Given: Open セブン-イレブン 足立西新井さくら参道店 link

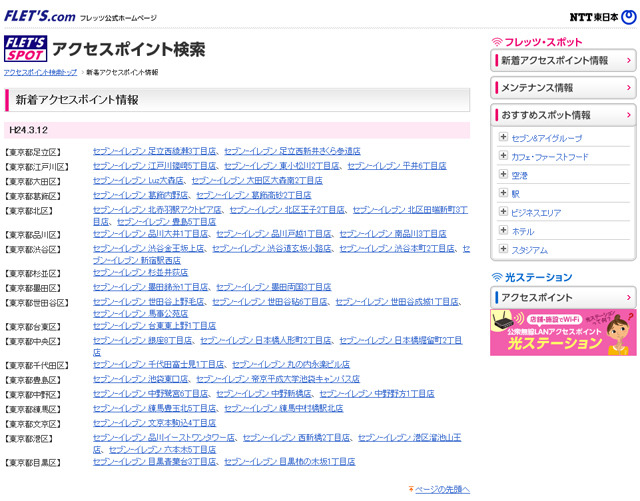Looking at the screenshot, I should [292, 151].
